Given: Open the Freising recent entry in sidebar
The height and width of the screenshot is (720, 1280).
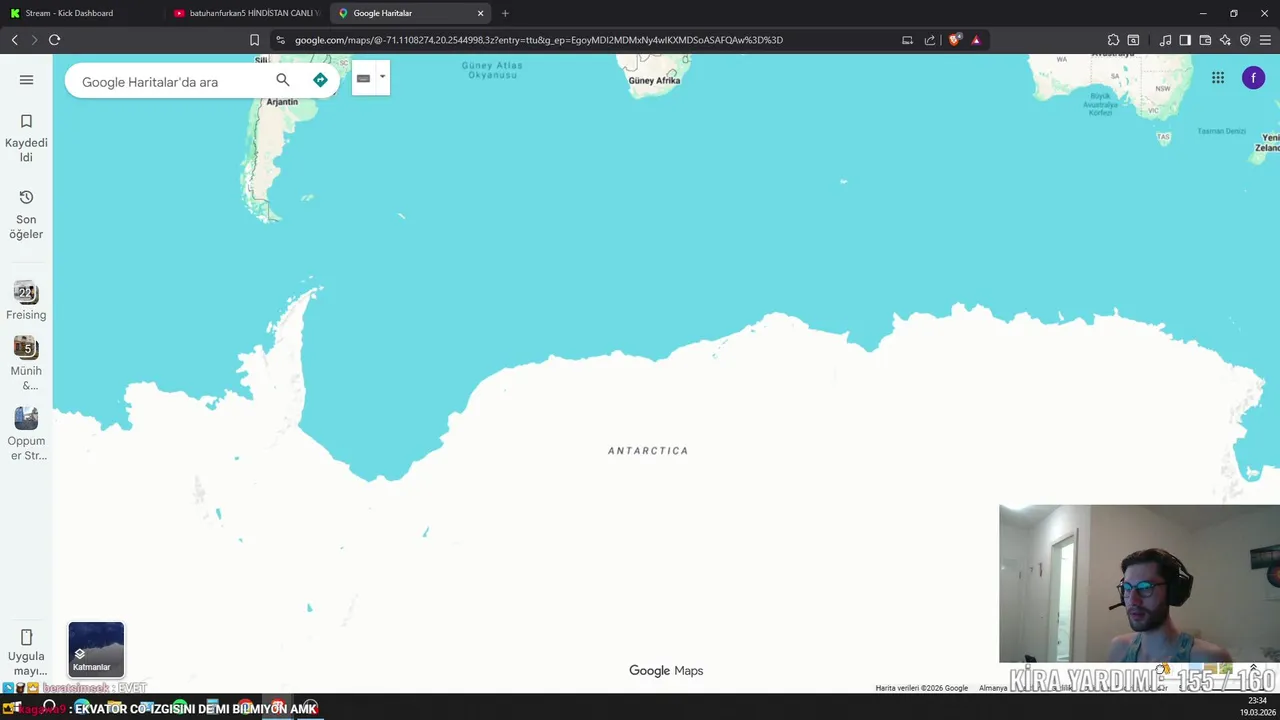Looking at the screenshot, I should click(x=26, y=301).
